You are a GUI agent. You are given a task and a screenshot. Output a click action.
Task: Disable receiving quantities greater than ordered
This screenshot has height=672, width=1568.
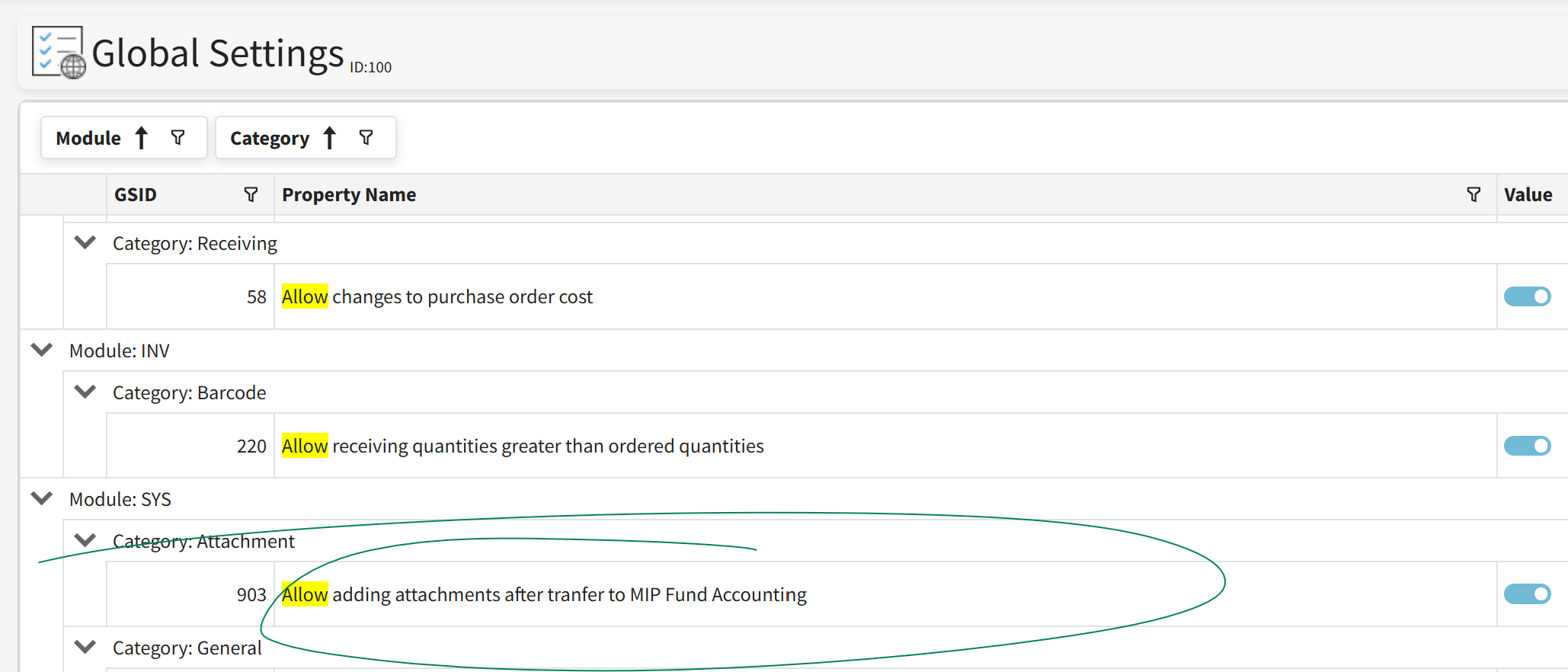1527,446
